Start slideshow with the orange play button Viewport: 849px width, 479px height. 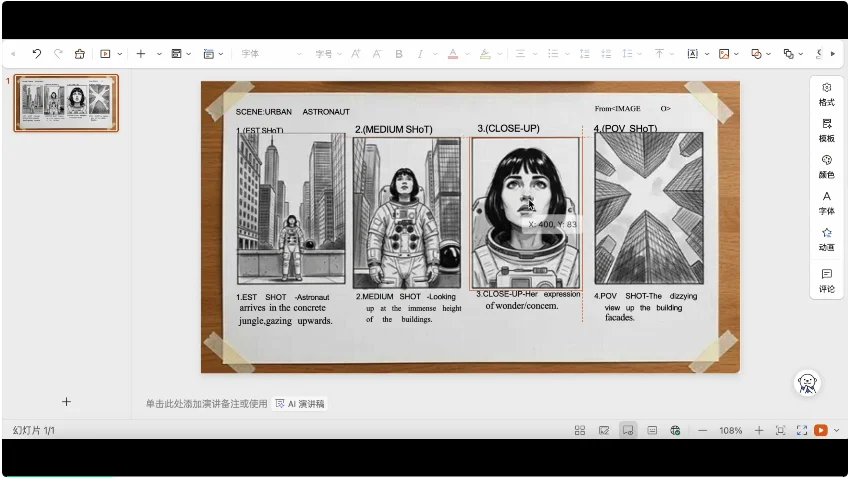[821, 430]
